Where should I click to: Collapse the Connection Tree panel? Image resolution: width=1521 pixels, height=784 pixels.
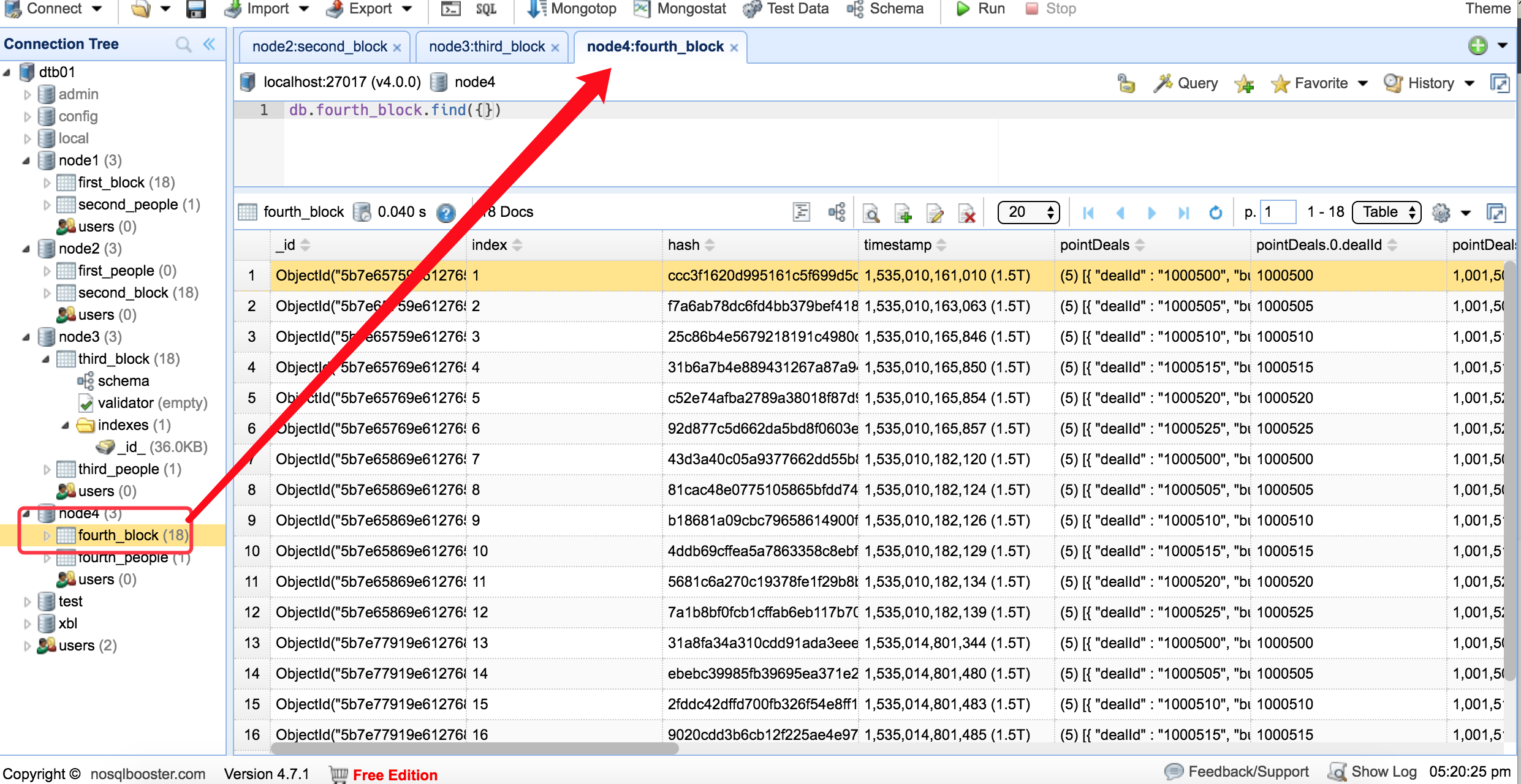(210, 44)
